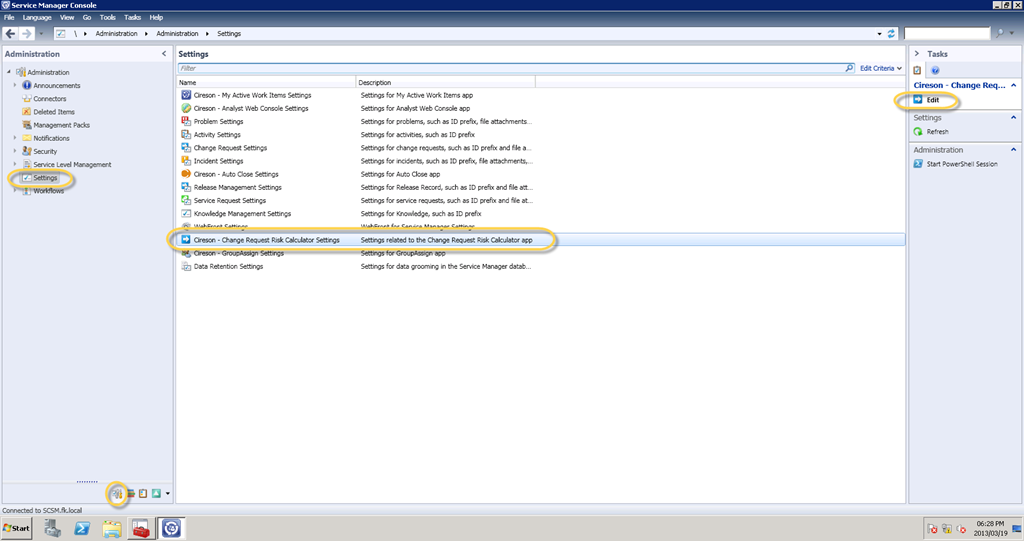Collapse the Administration navigation pane
Viewport: 1024px width, 541px height.
(164, 54)
